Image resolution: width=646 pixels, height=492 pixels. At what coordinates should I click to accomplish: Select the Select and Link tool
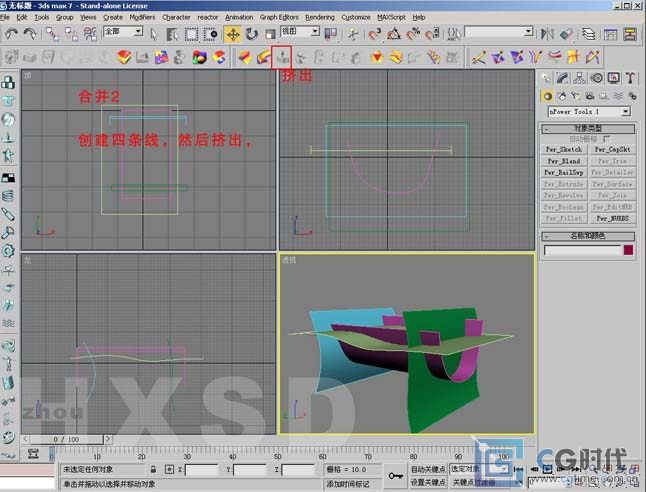pos(52,34)
